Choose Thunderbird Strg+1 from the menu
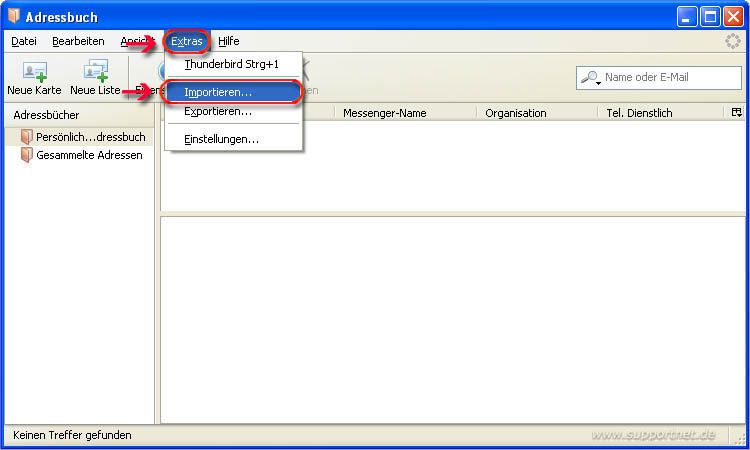 click(233, 64)
